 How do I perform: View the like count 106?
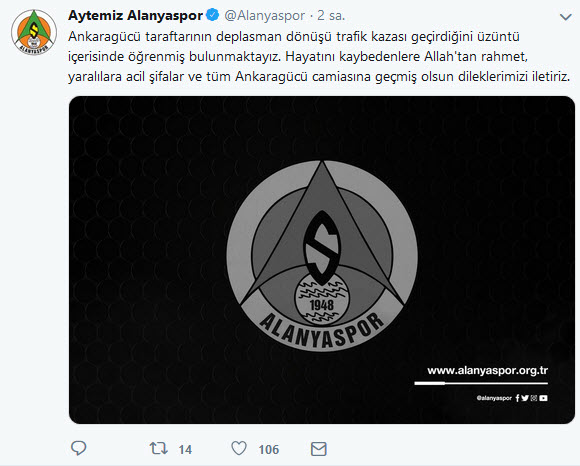(x=269, y=450)
